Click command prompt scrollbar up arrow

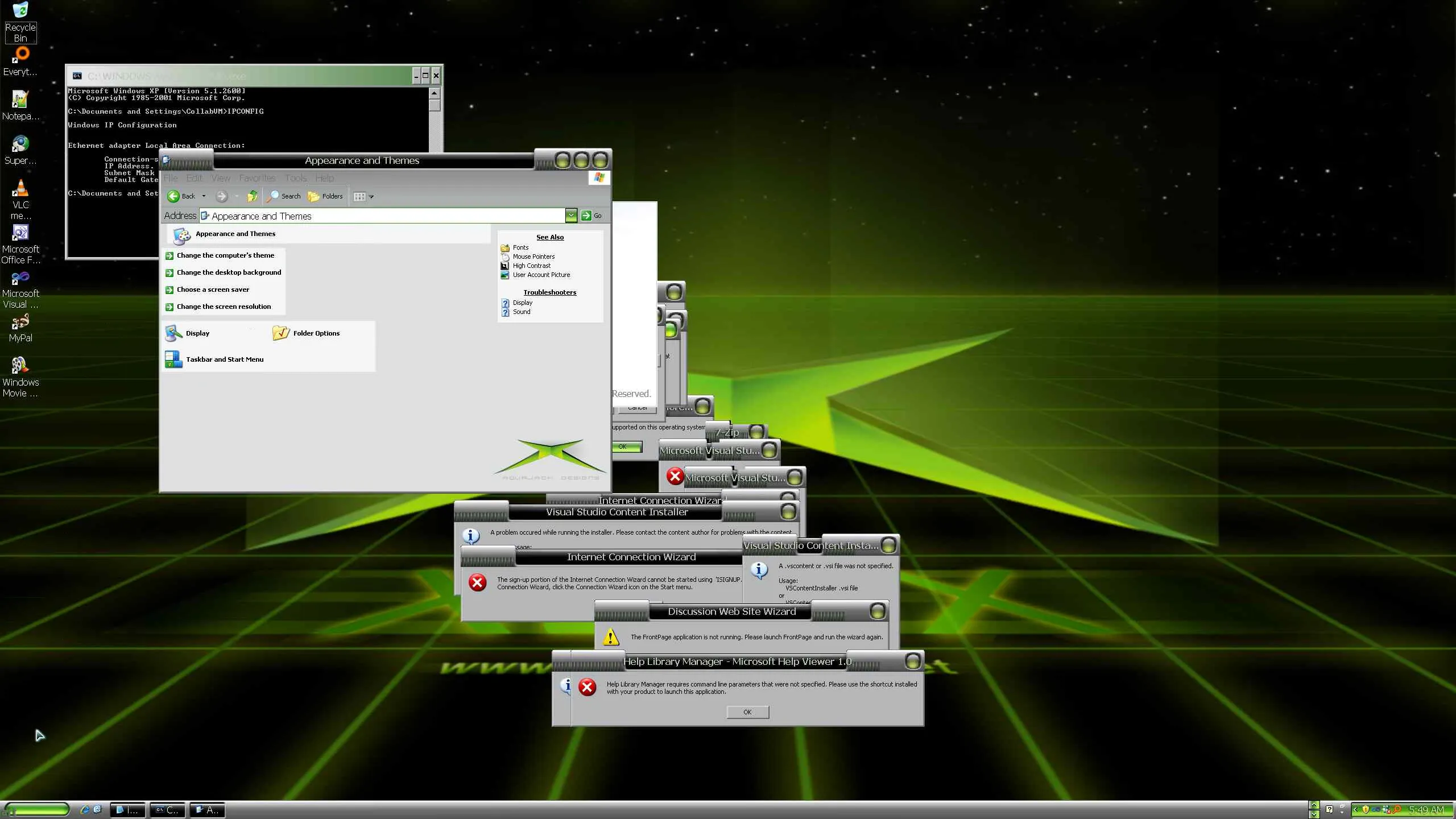click(x=435, y=93)
